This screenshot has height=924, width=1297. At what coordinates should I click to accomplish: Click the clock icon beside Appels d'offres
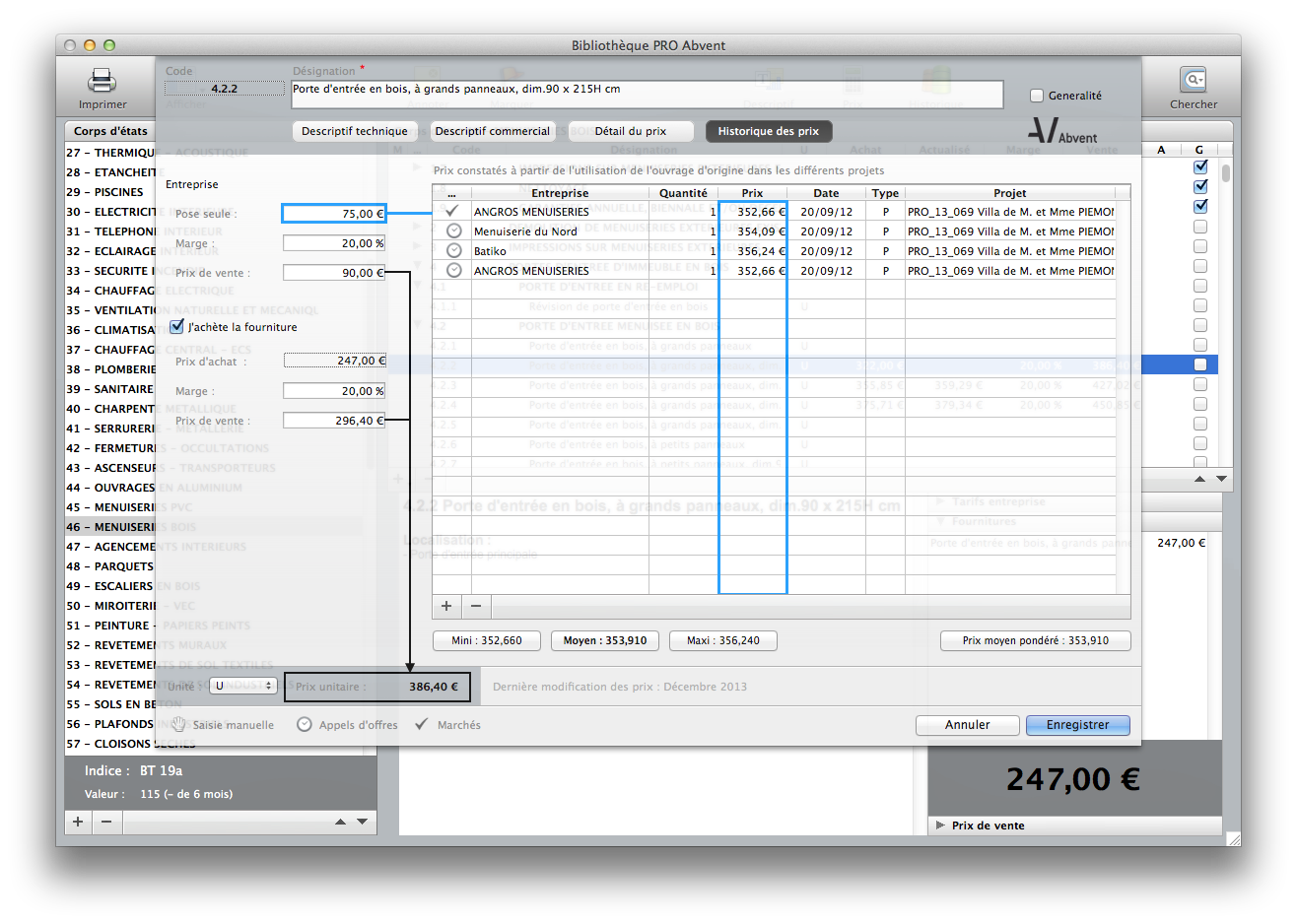pyautogui.click(x=305, y=724)
